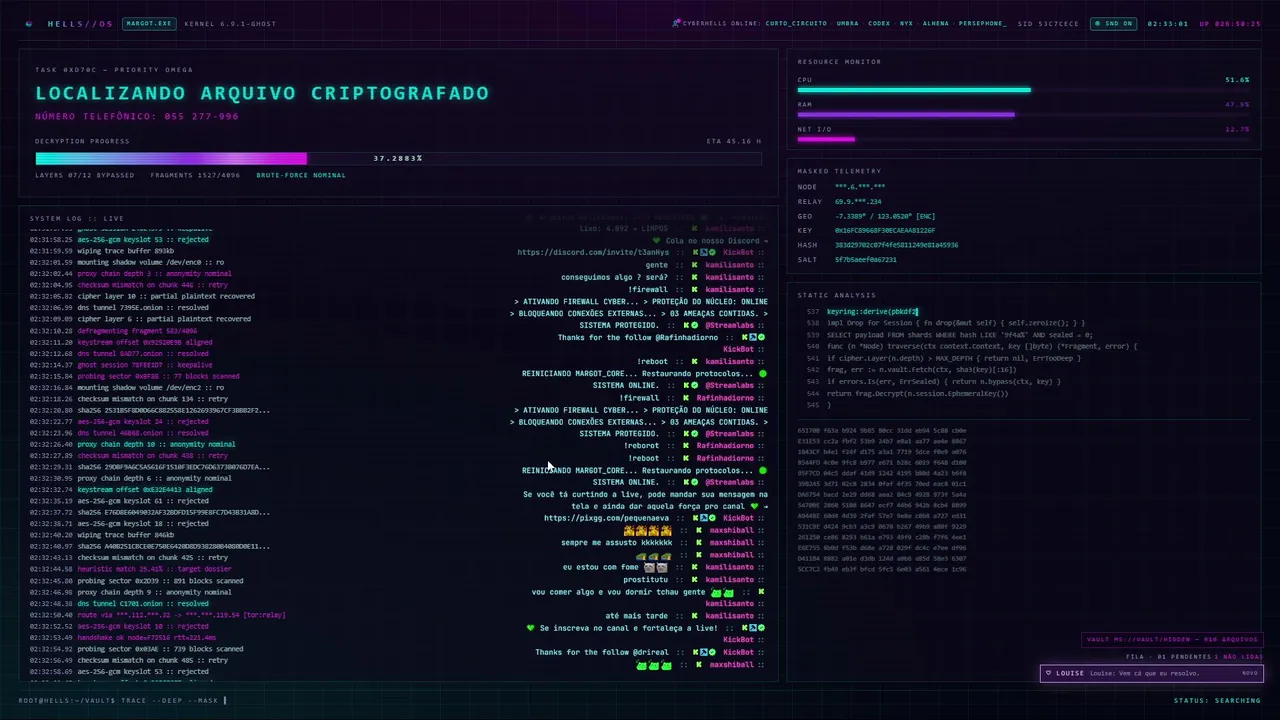Click the frog emojis after 'tchau gente'
Screen dimensions: 1280x720
(x=722, y=592)
